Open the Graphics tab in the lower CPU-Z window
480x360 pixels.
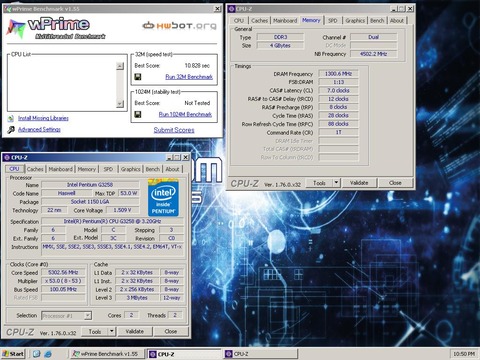[x=130, y=169]
